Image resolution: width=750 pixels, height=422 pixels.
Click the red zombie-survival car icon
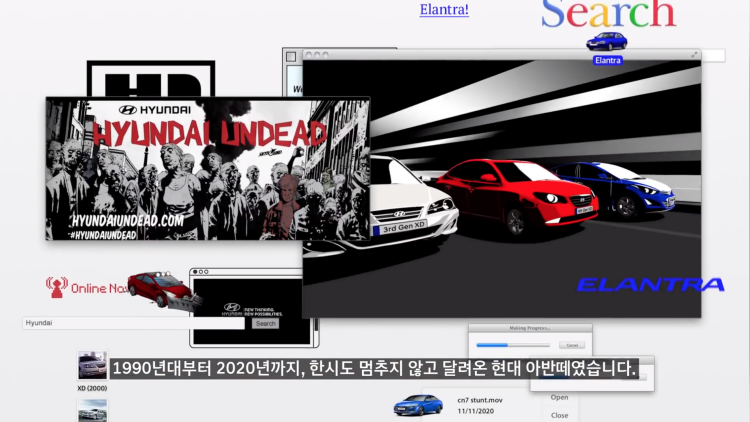pos(164,289)
